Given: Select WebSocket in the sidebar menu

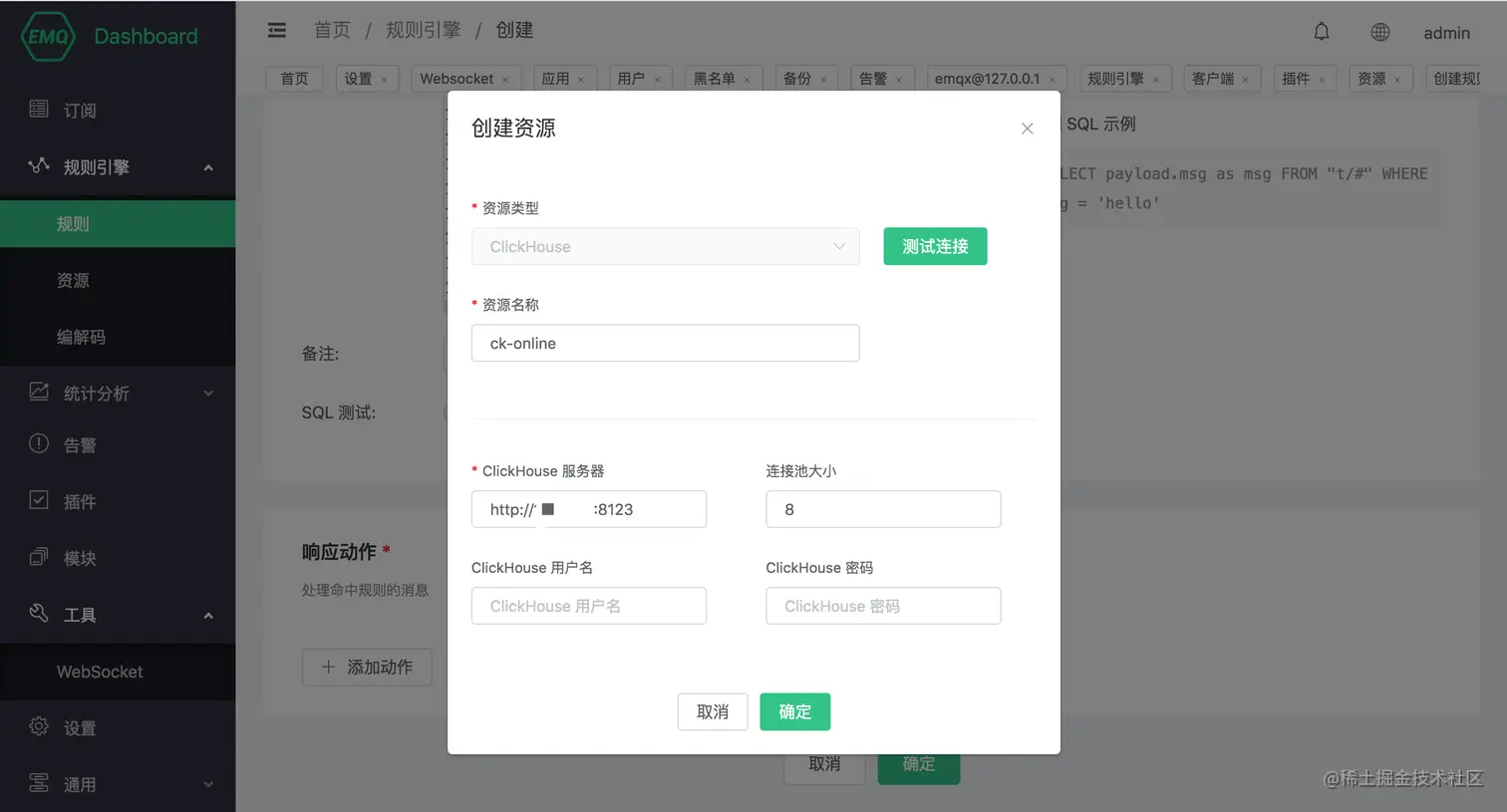Looking at the screenshot, I should (118, 672).
